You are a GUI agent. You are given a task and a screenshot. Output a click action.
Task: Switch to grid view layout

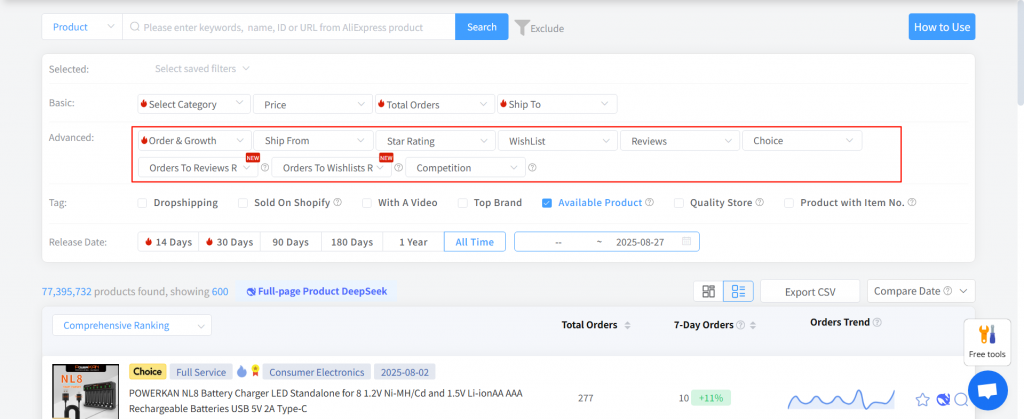(x=709, y=291)
